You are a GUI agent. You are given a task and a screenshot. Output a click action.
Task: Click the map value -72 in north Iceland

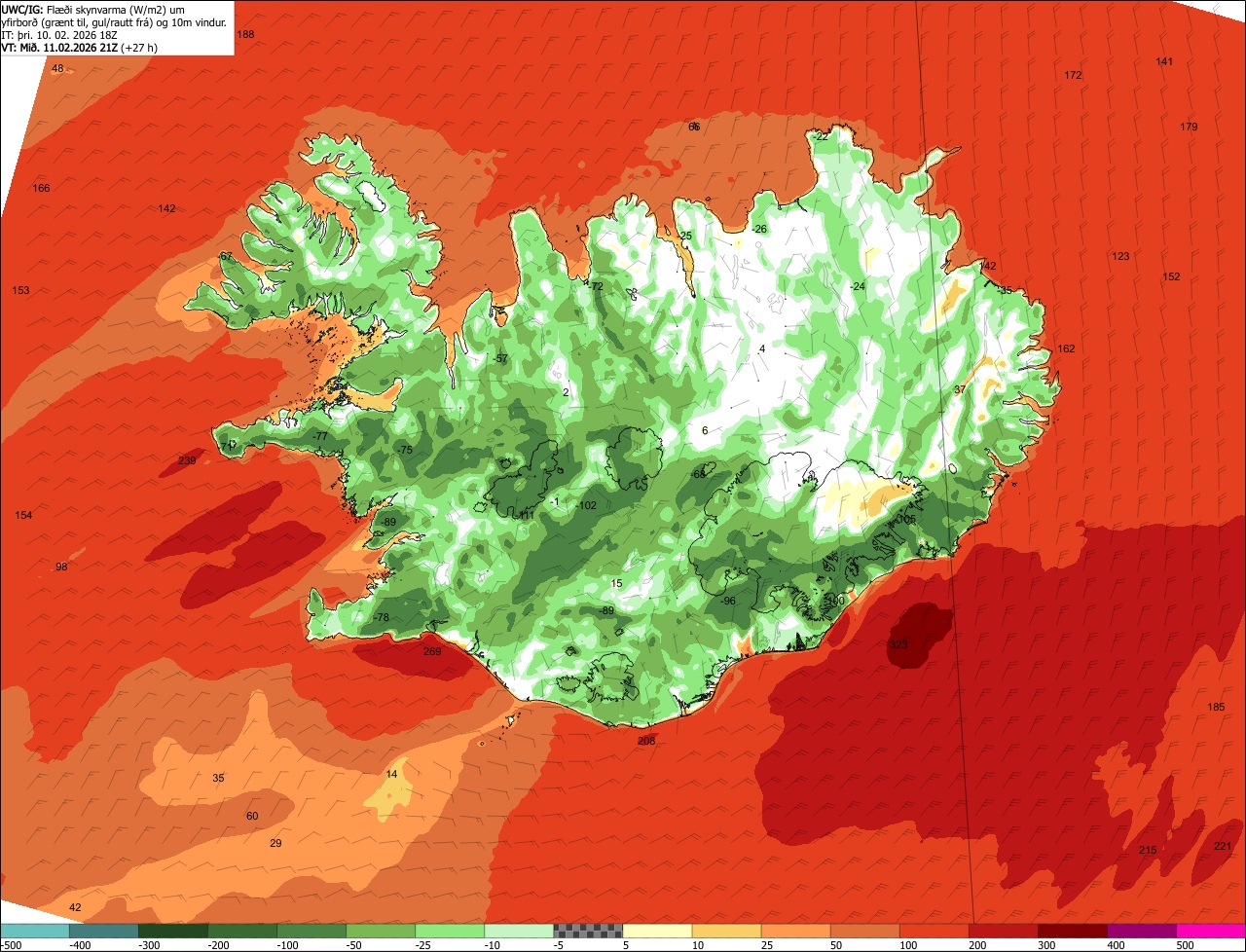[x=596, y=285]
